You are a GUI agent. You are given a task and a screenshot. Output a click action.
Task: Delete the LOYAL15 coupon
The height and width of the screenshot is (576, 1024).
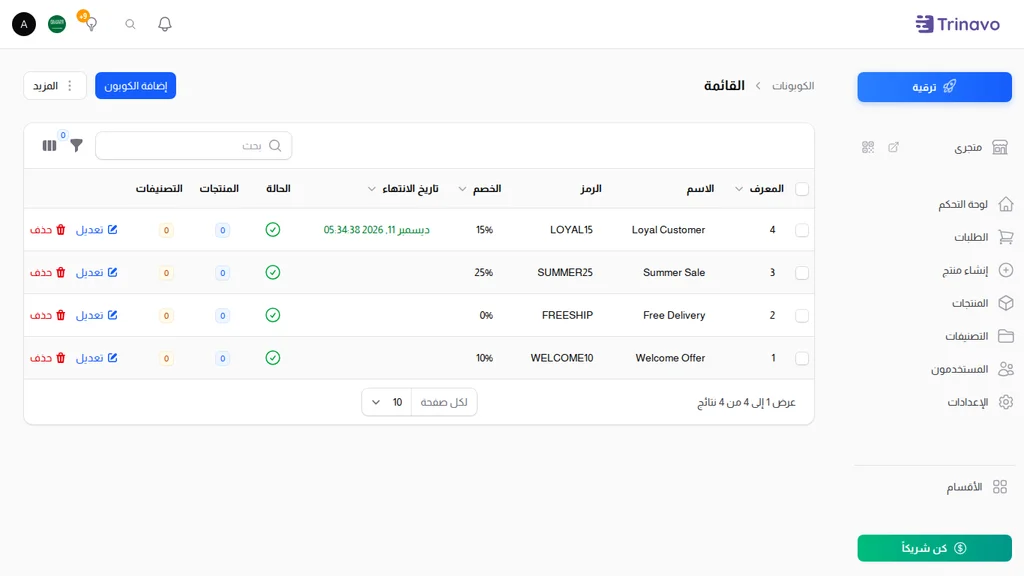click(x=48, y=230)
